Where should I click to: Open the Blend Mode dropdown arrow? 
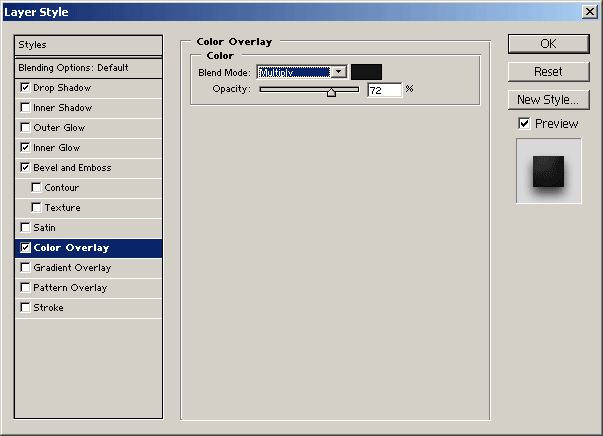click(x=339, y=72)
